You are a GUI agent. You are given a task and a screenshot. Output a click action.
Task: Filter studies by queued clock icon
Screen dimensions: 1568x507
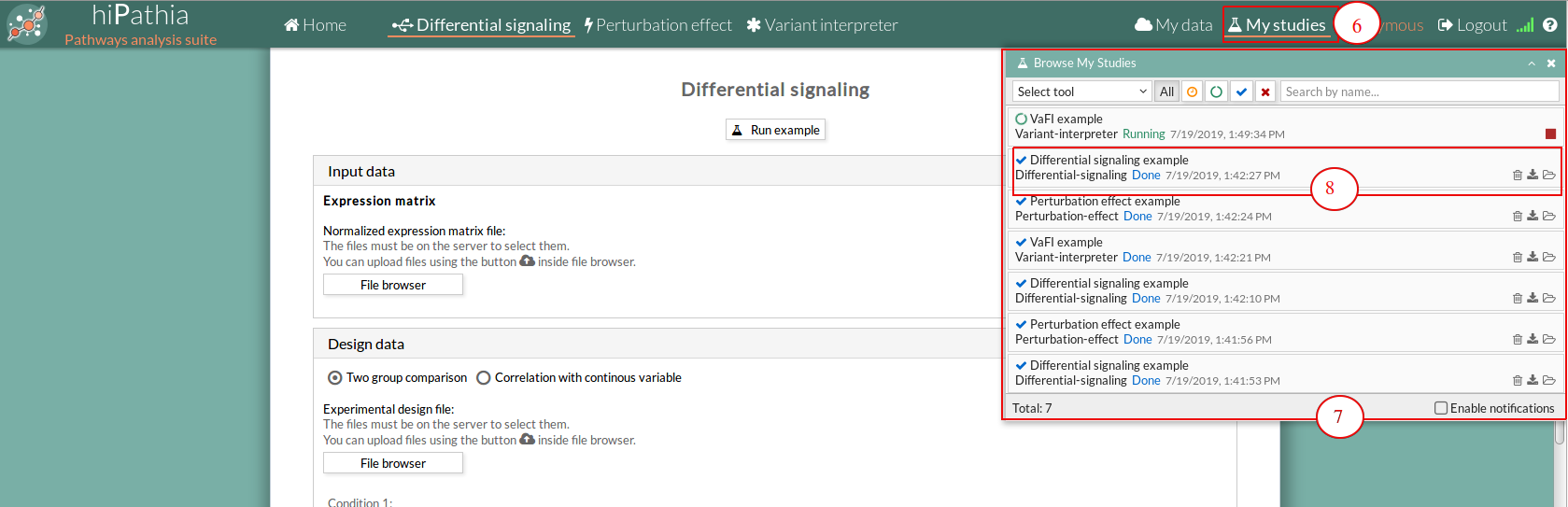click(x=1192, y=92)
